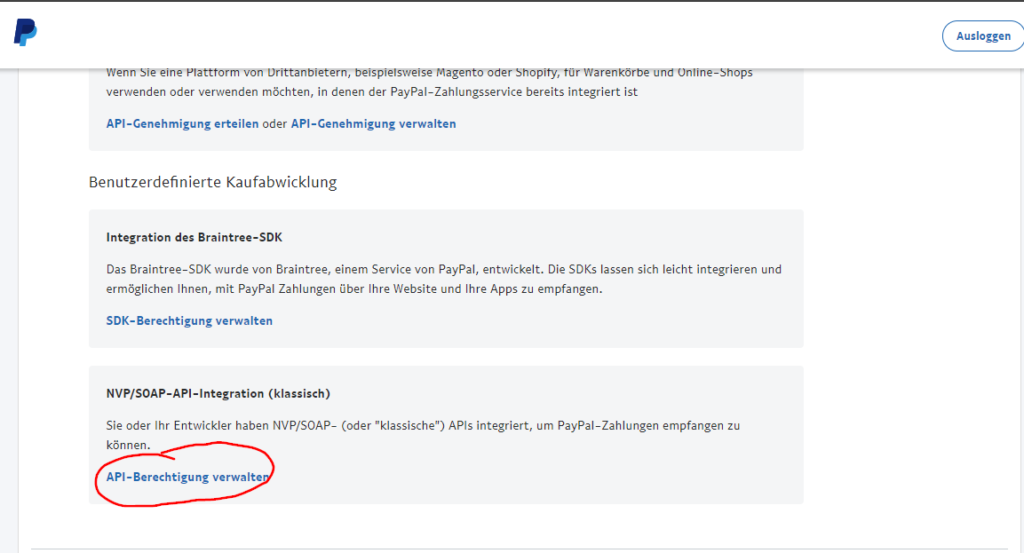The image size is (1024, 553).
Task: Click the Integration des Braintree-SDK heading
Action: pos(194,237)
